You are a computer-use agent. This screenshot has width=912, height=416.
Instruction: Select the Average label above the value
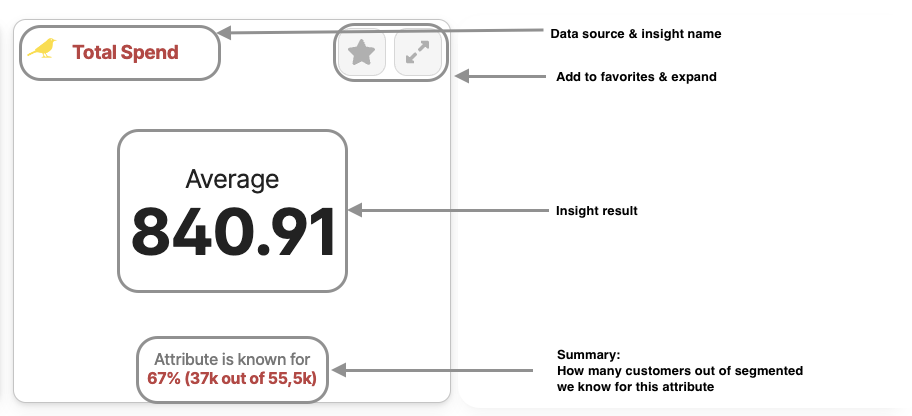coord(232,179)
